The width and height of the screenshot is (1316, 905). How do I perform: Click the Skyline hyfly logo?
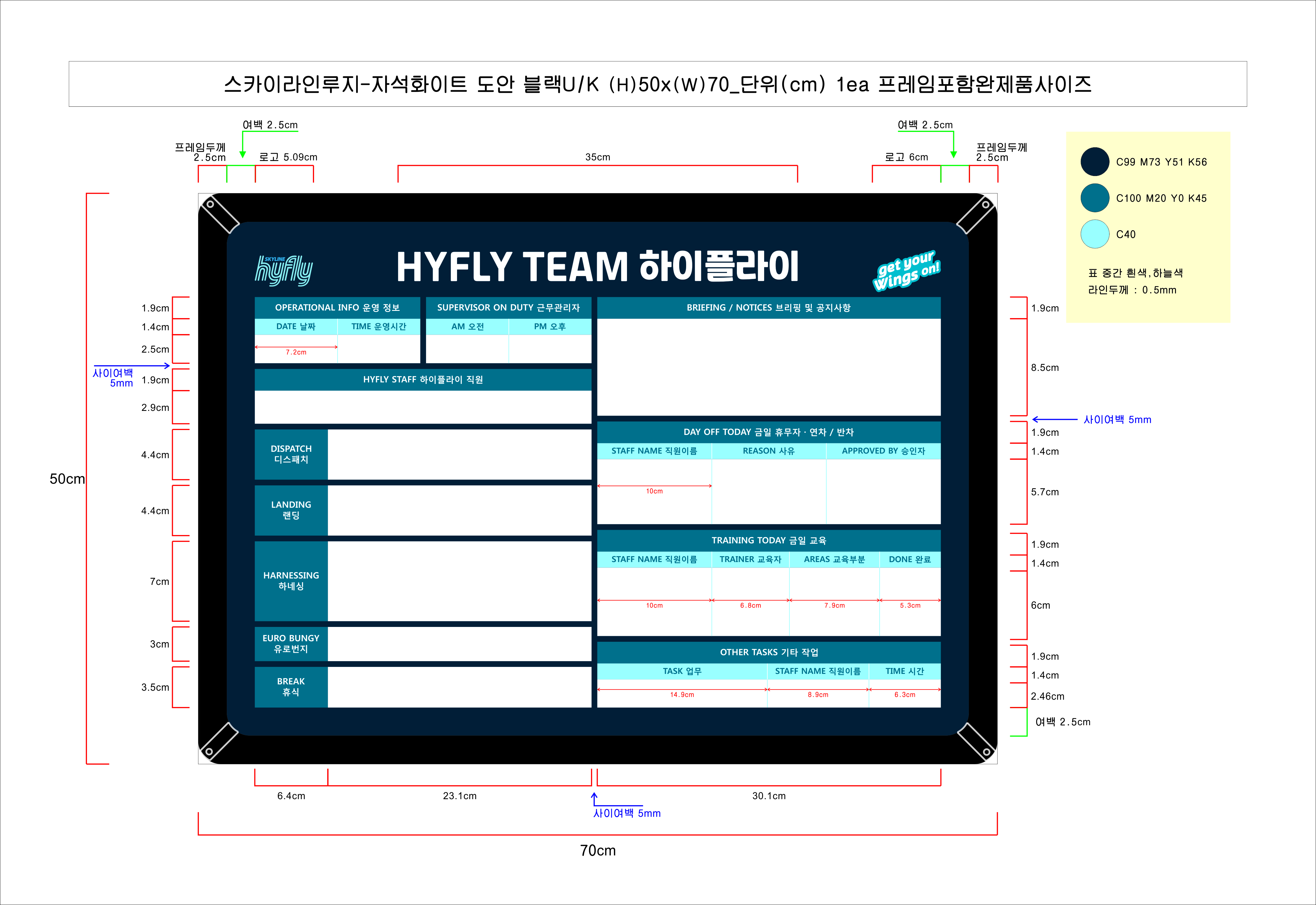(284, 271)
